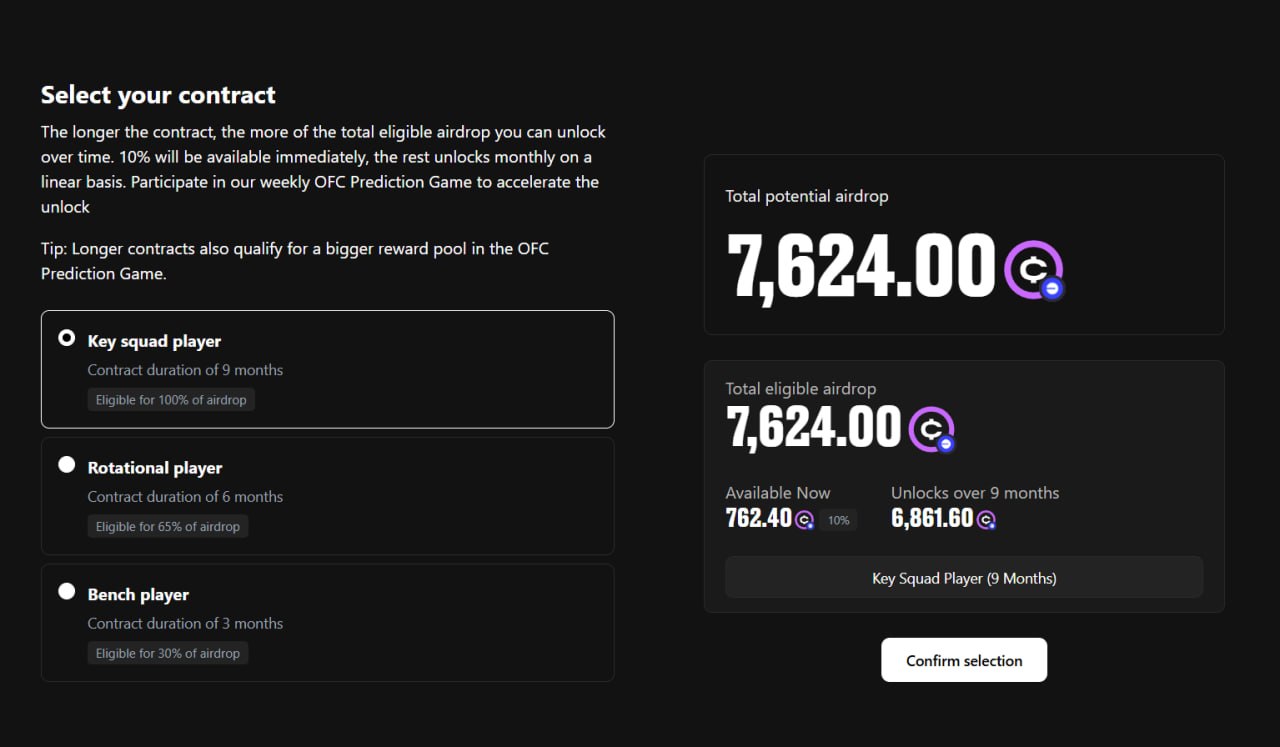Screen dimensions: 1280x747
Task: Click the token icon beside Total potential airdrop
Action: tap(1035, 270)
